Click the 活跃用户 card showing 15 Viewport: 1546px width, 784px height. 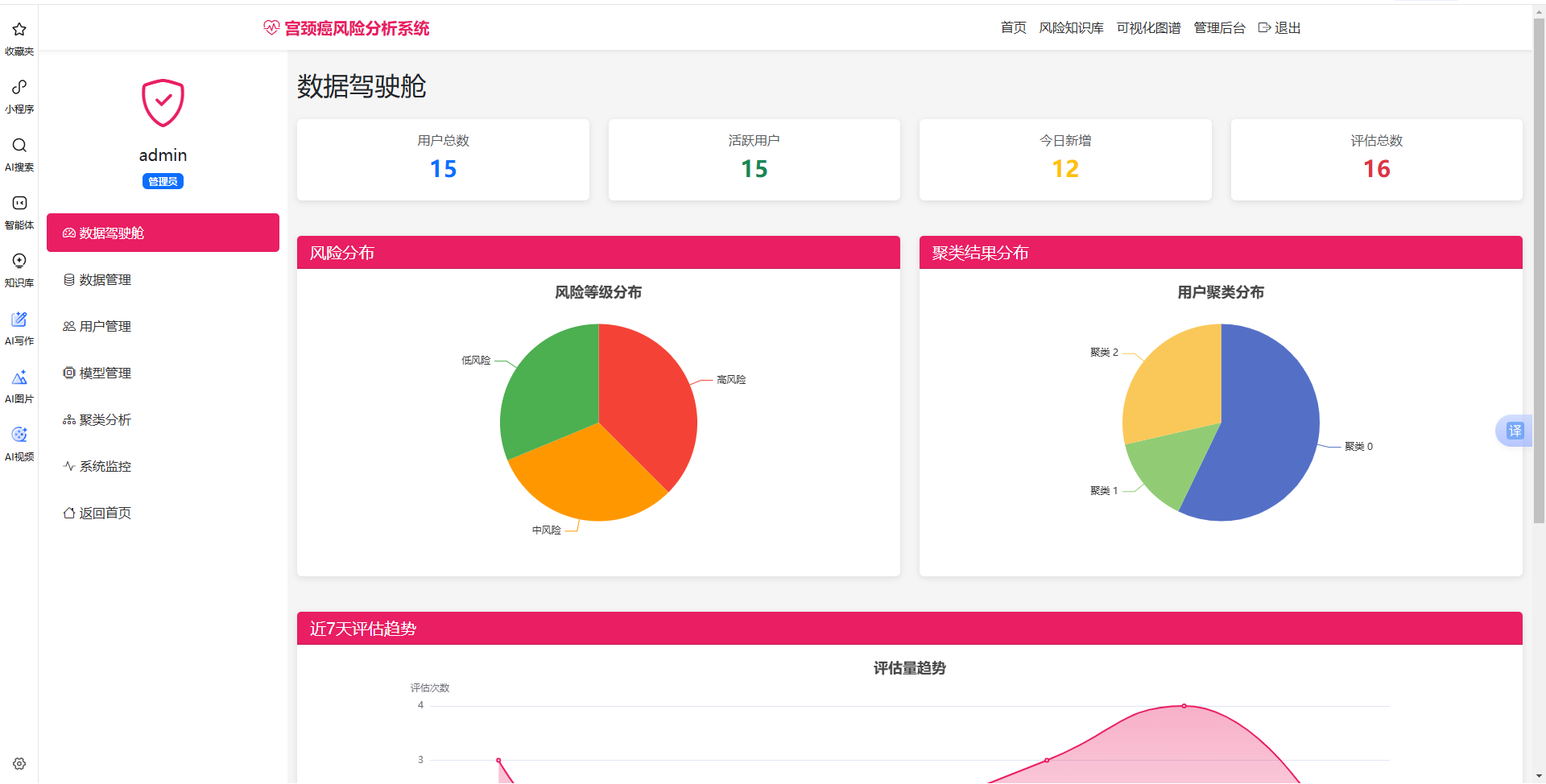(x=754, y=159)
